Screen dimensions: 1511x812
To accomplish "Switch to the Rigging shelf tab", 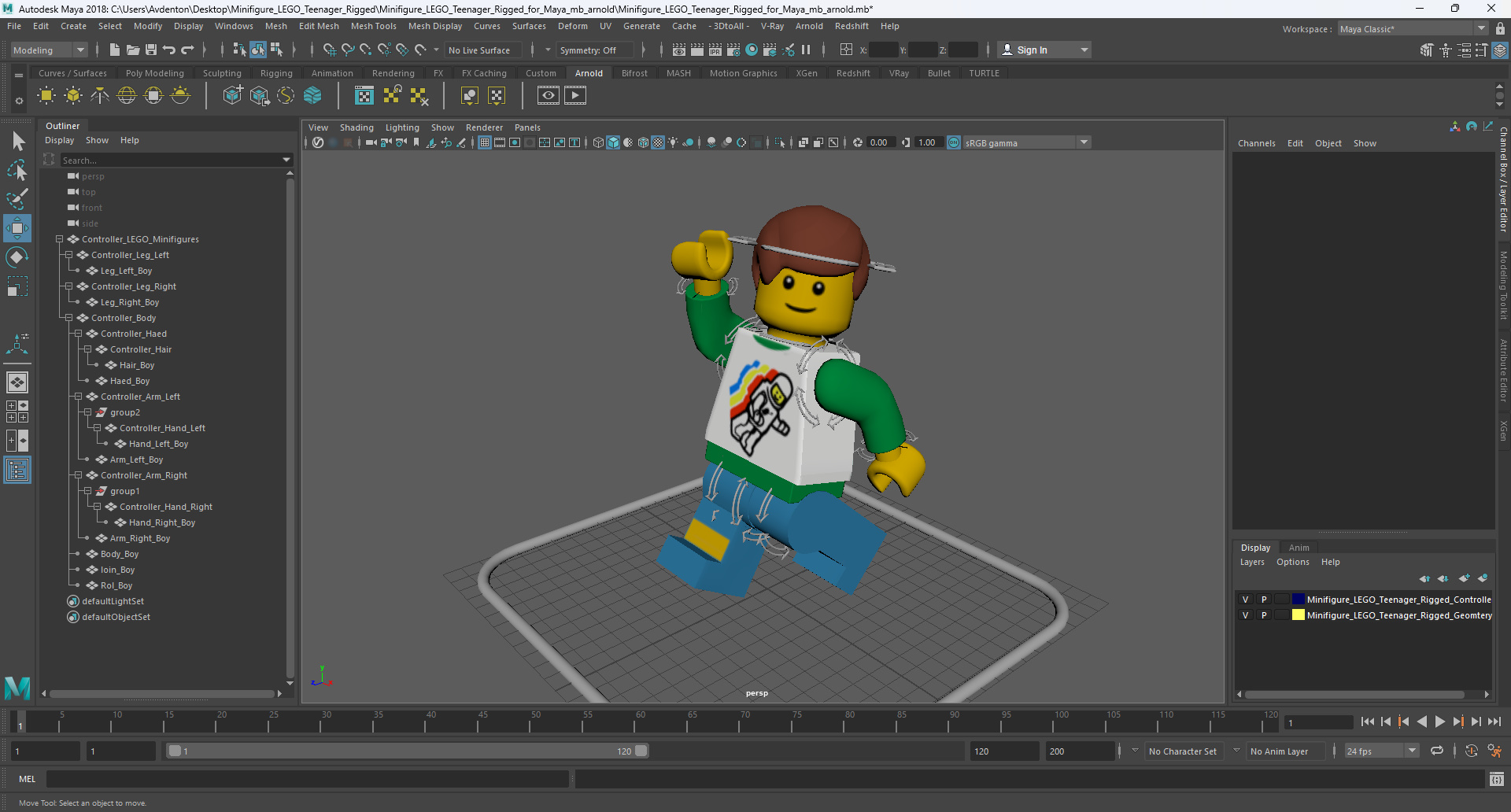I will (276, 73).
